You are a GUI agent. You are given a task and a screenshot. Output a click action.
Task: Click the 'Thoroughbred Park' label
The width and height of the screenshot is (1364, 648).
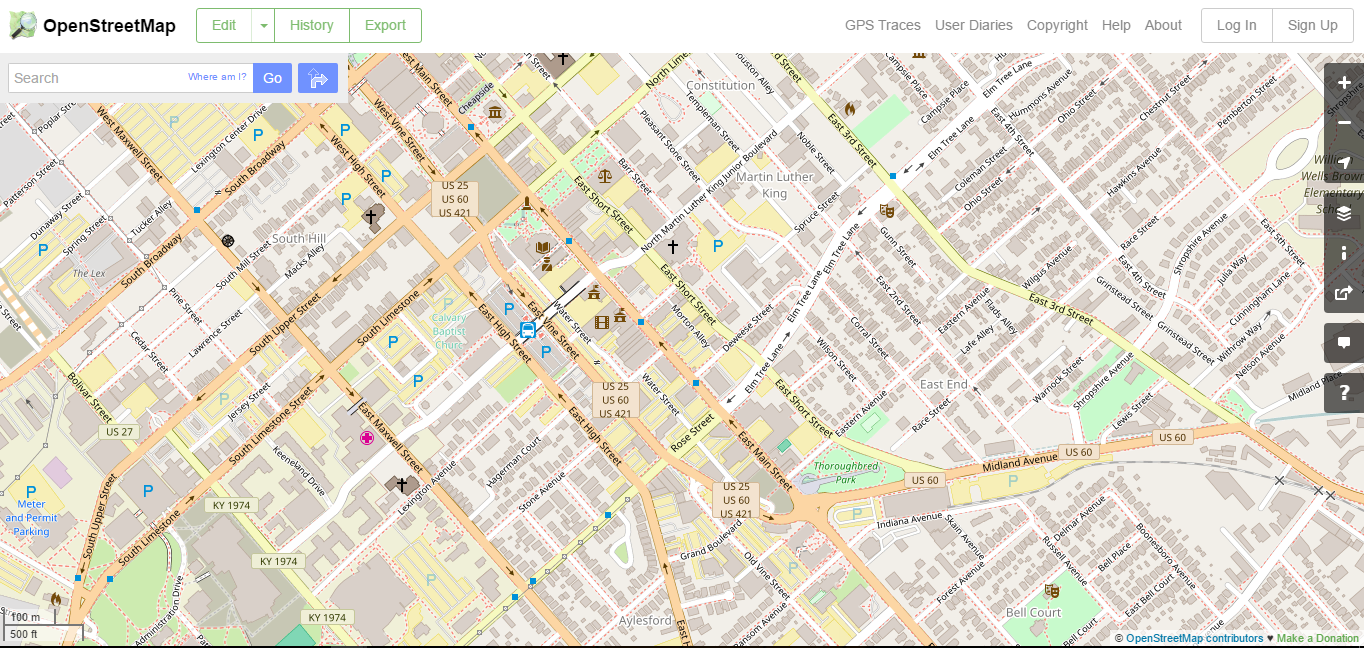846,473
